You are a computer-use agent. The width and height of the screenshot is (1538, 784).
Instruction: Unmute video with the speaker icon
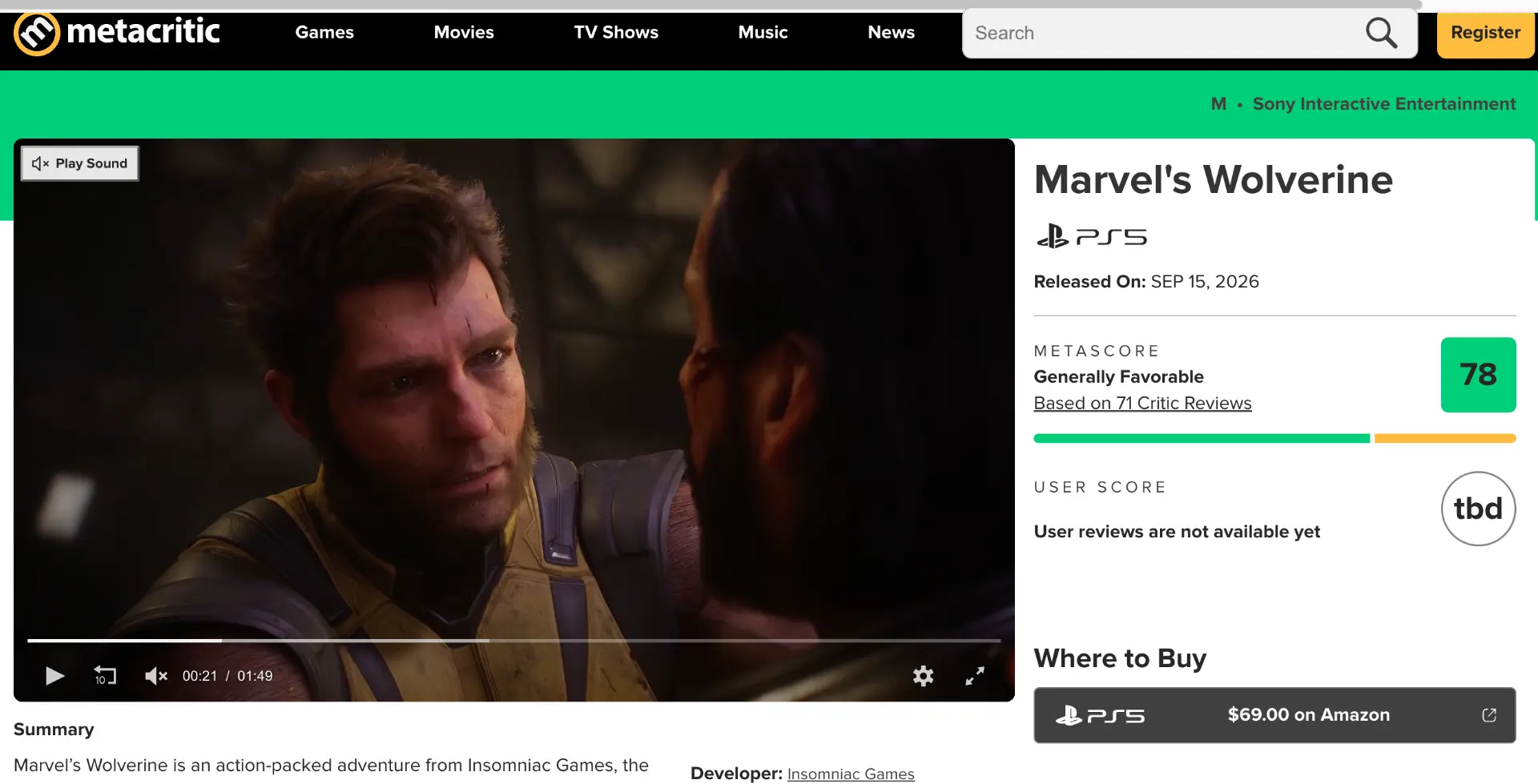pyautogui.click(x=155, y=676)
